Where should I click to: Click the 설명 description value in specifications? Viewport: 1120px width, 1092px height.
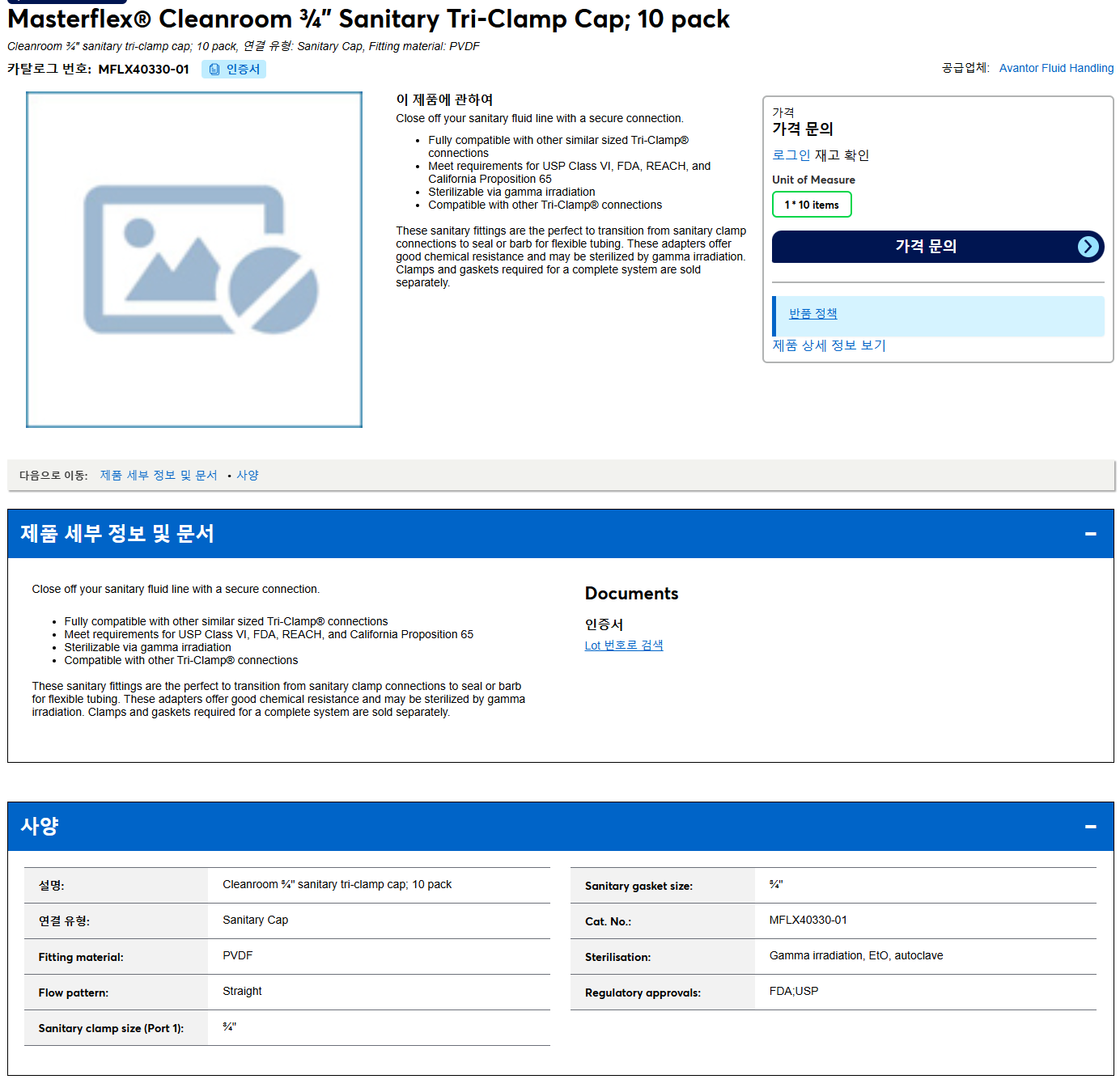coord(337,885)
